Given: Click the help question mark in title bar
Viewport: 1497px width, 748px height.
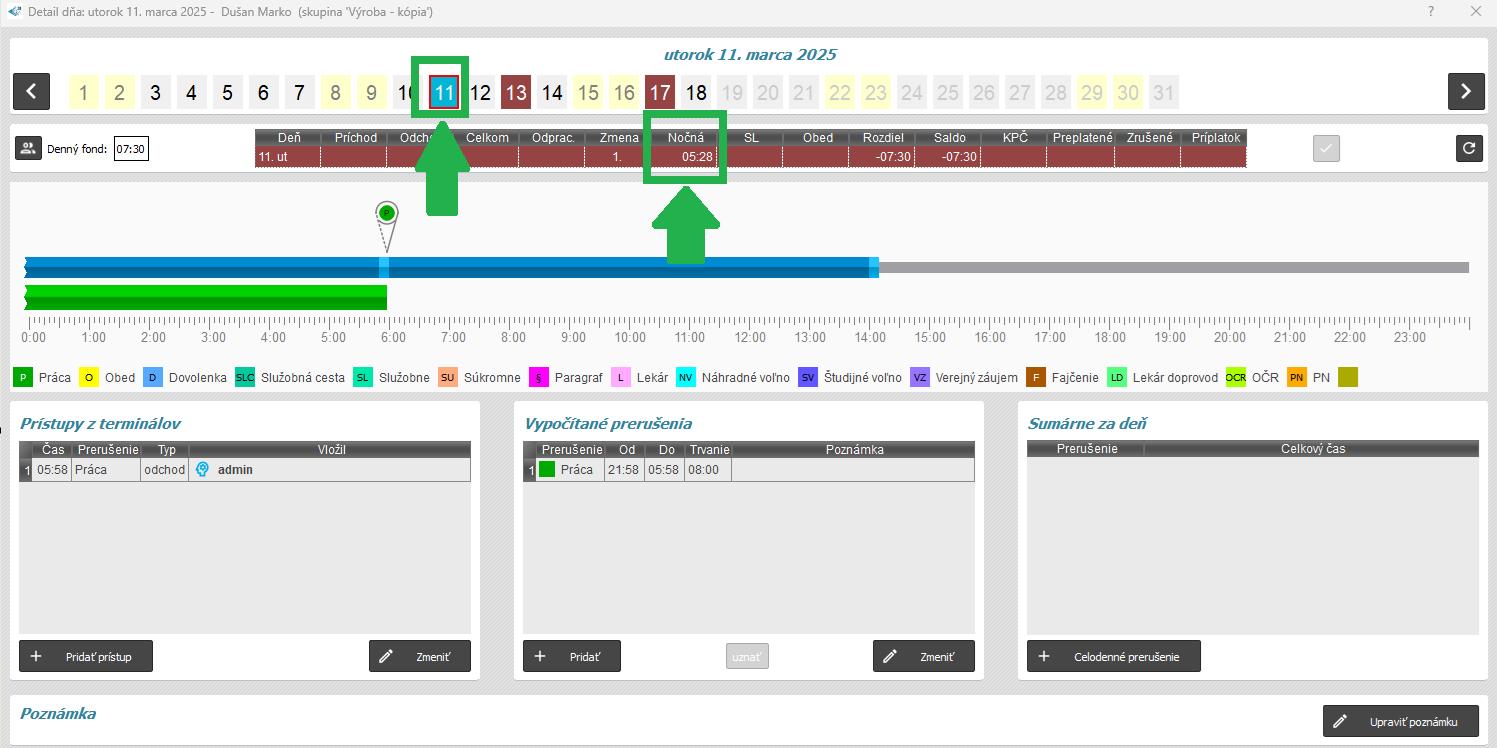Looking at the screenshot, I should 1431,12.
